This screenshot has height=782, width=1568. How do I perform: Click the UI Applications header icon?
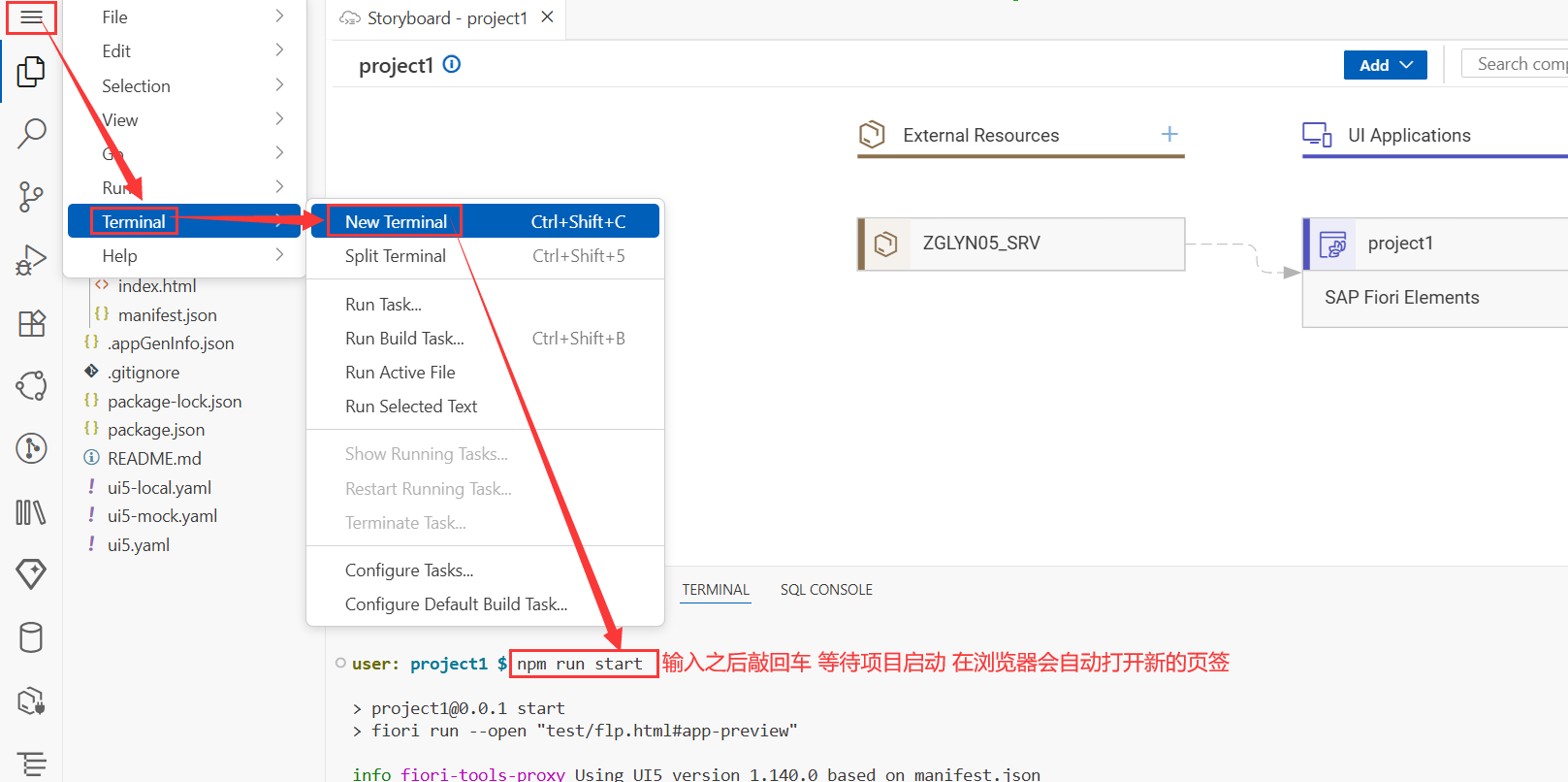(x=1317, y=135)
